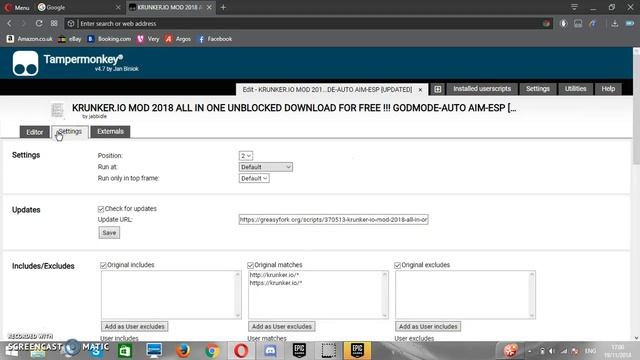The height and width of the screenshot is (360, 640).
Task: Close the Google browser tab
Action: pos(118,7)
